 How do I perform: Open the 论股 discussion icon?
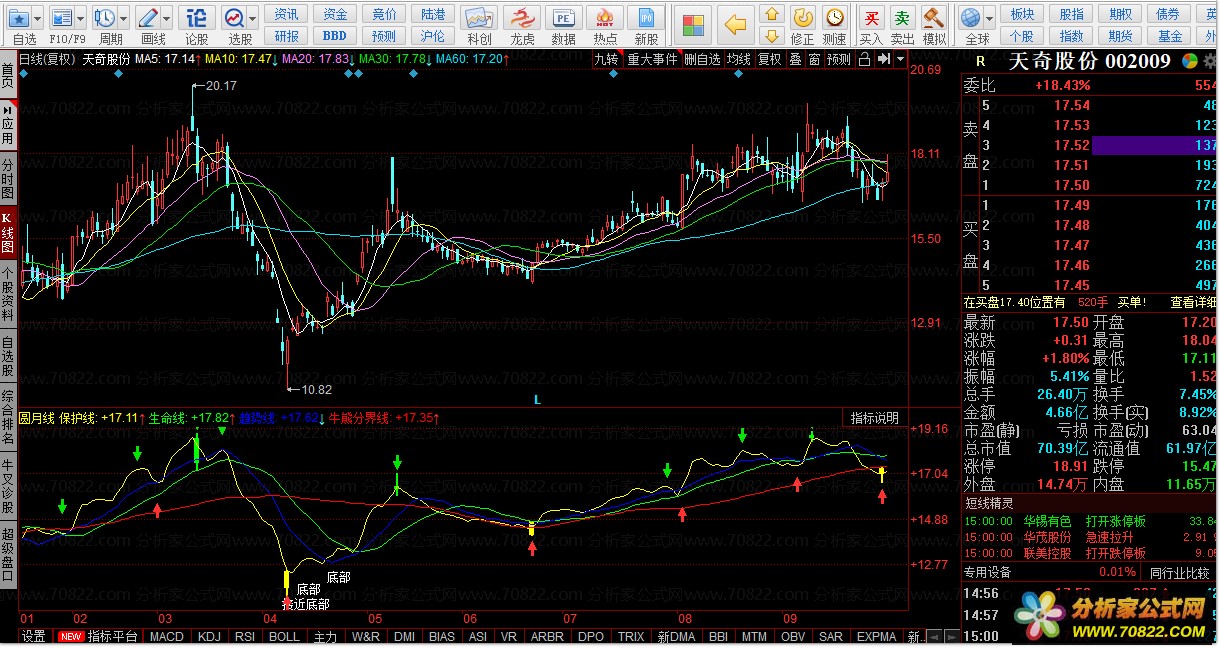point(197,18)
